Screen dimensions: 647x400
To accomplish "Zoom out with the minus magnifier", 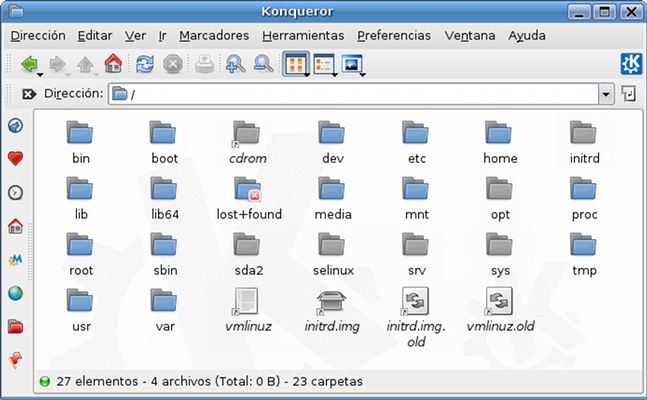I will click(263, 64).
